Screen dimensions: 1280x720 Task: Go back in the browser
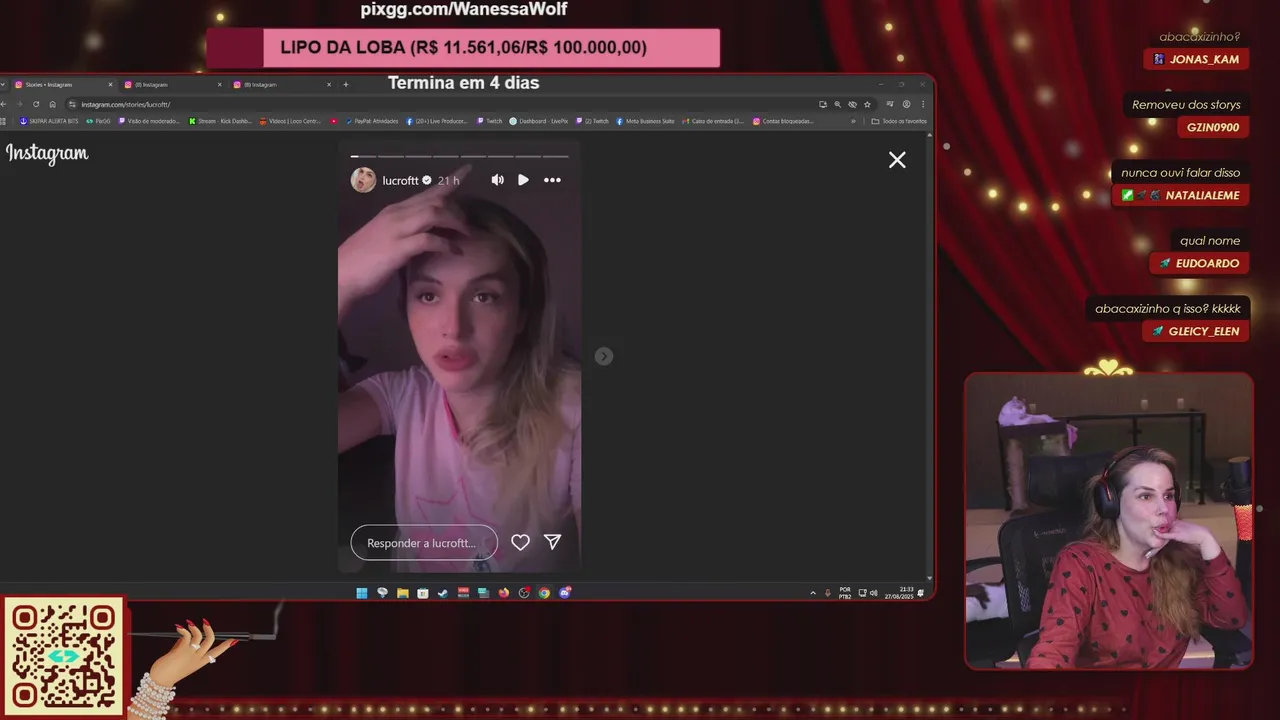click(x=4, y=104)
